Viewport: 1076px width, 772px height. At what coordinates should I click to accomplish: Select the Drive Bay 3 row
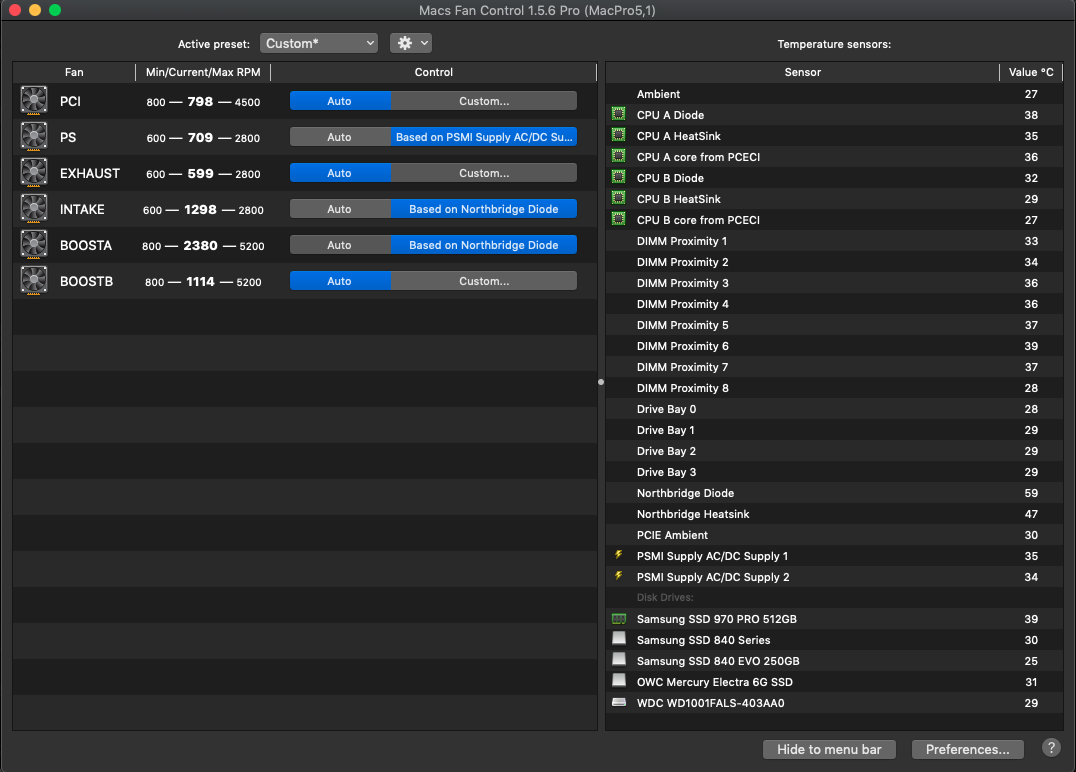pyautogui.click(x=834, y=472)
